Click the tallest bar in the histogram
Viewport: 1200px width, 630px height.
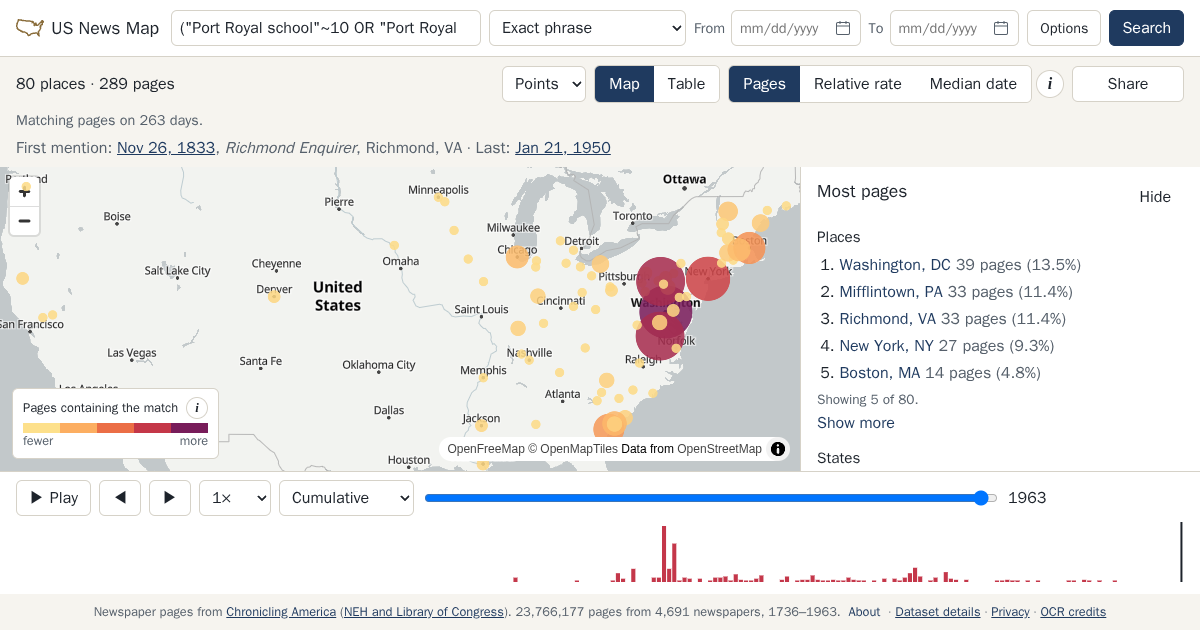(x=664, y=554)
